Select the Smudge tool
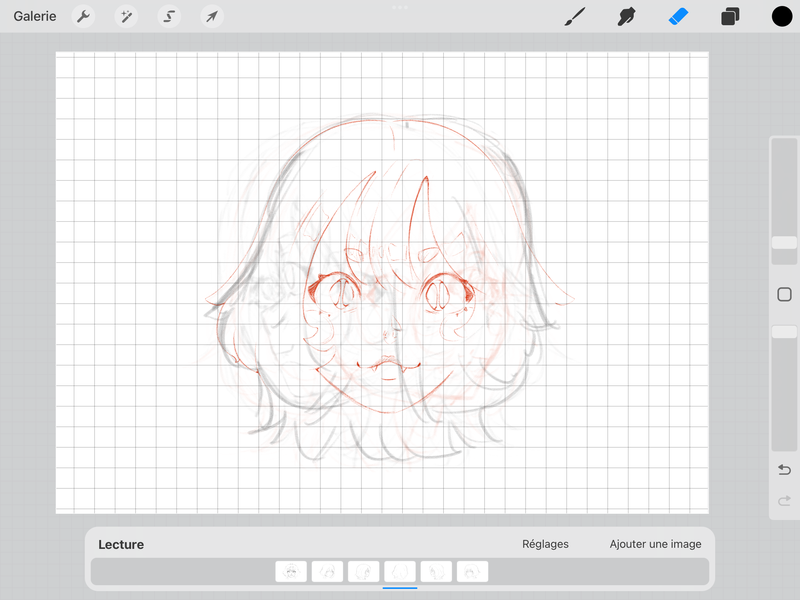 [627, 17]
